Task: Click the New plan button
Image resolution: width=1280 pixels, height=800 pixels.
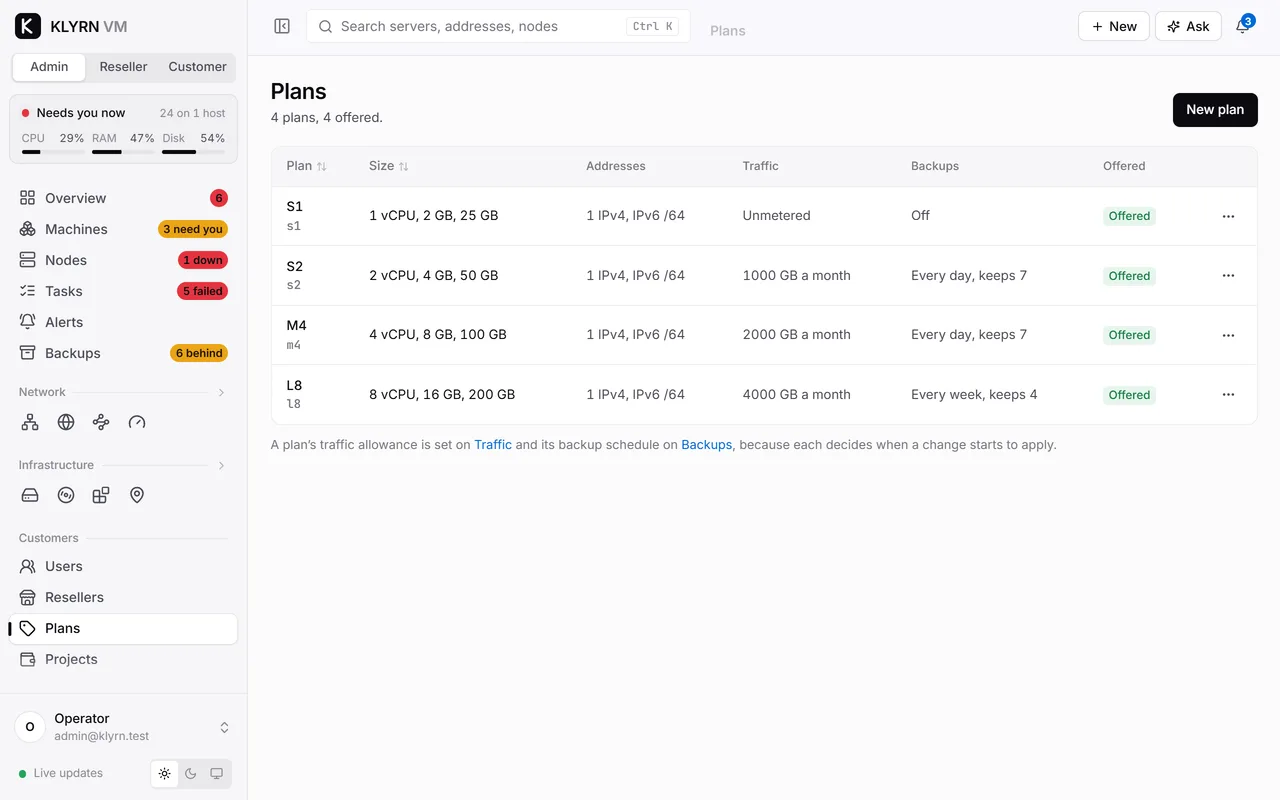Action: (x=1215, y=110)
